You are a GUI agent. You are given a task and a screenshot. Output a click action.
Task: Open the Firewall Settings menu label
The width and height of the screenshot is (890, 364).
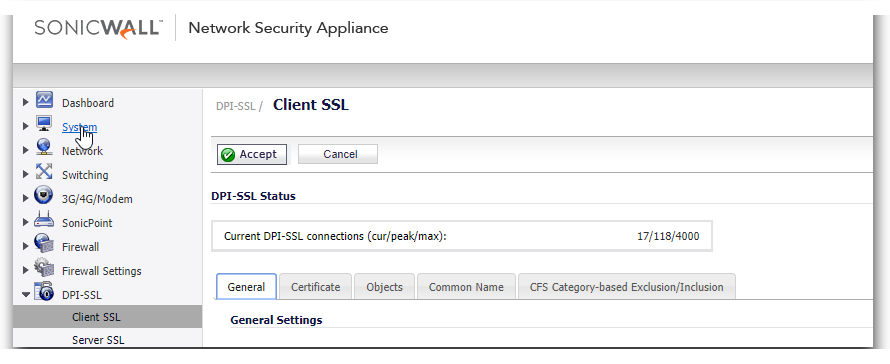tap(102, 271)
